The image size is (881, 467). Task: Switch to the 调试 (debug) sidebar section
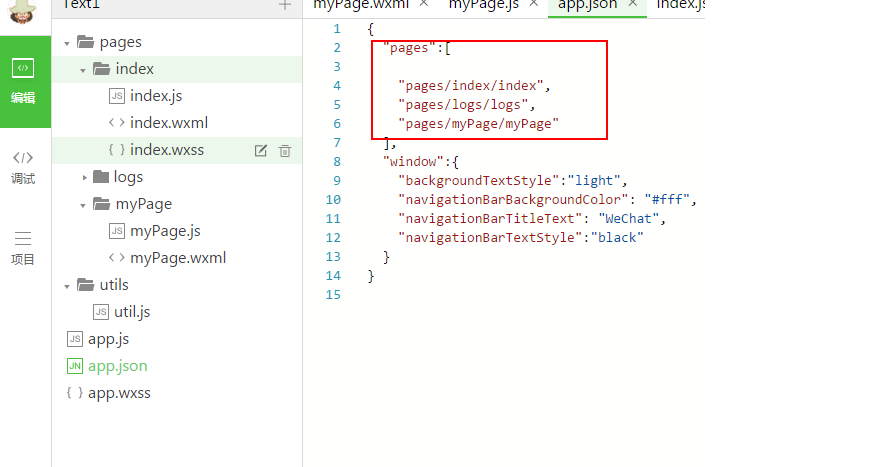[x=23, y=167]
